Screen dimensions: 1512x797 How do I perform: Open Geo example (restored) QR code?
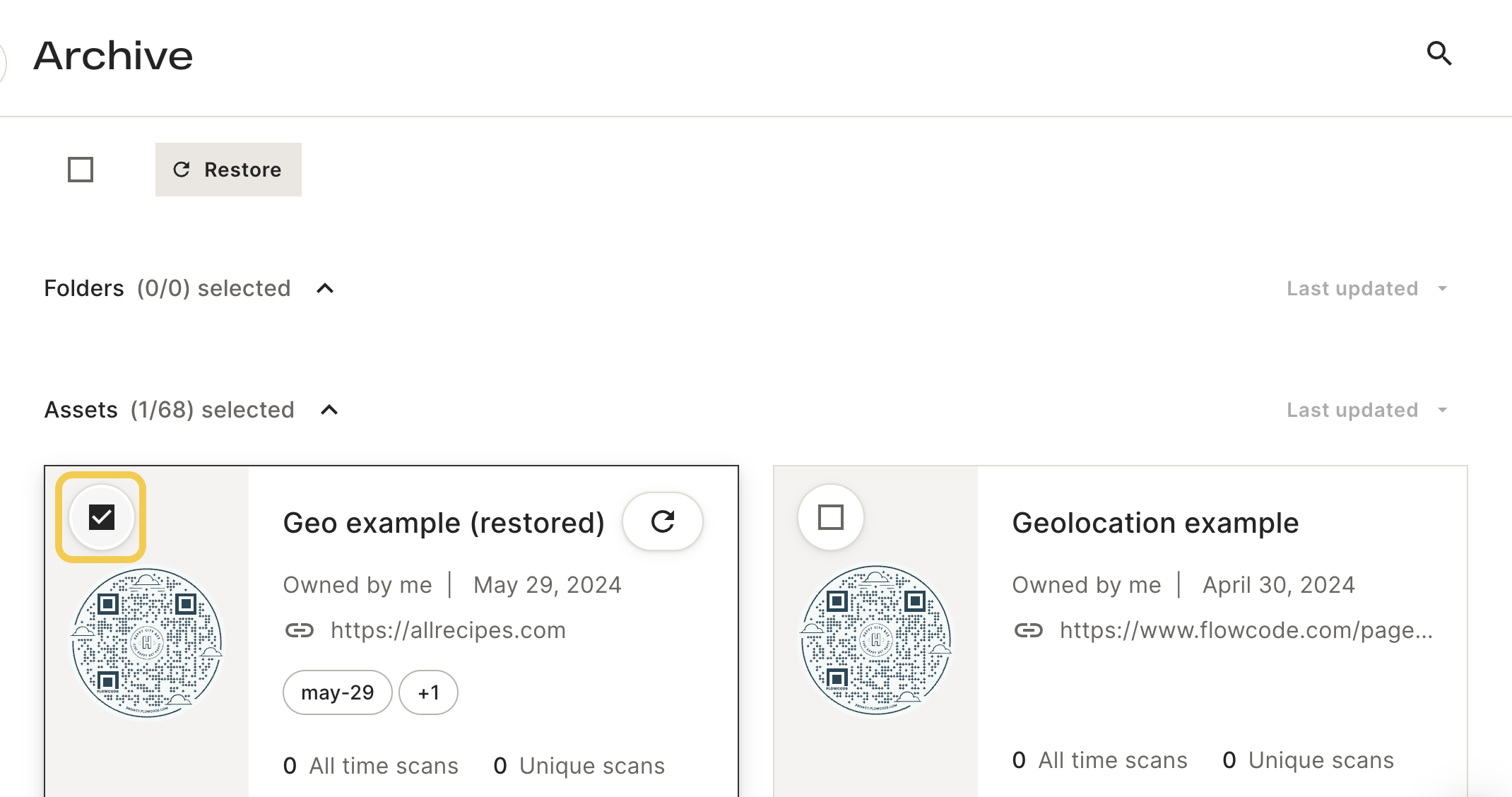click(147, 642)
